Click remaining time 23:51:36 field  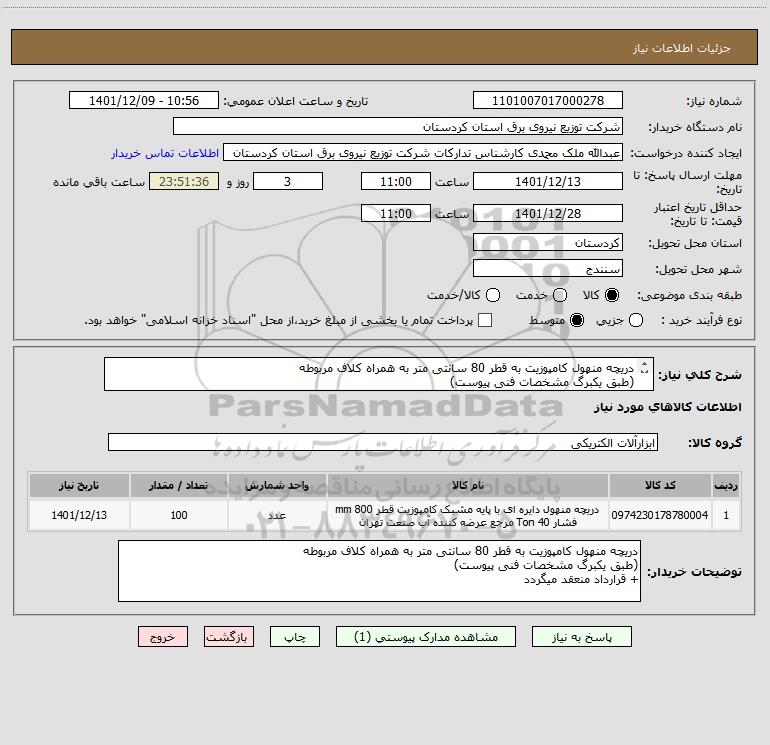[x=184, y=181]
